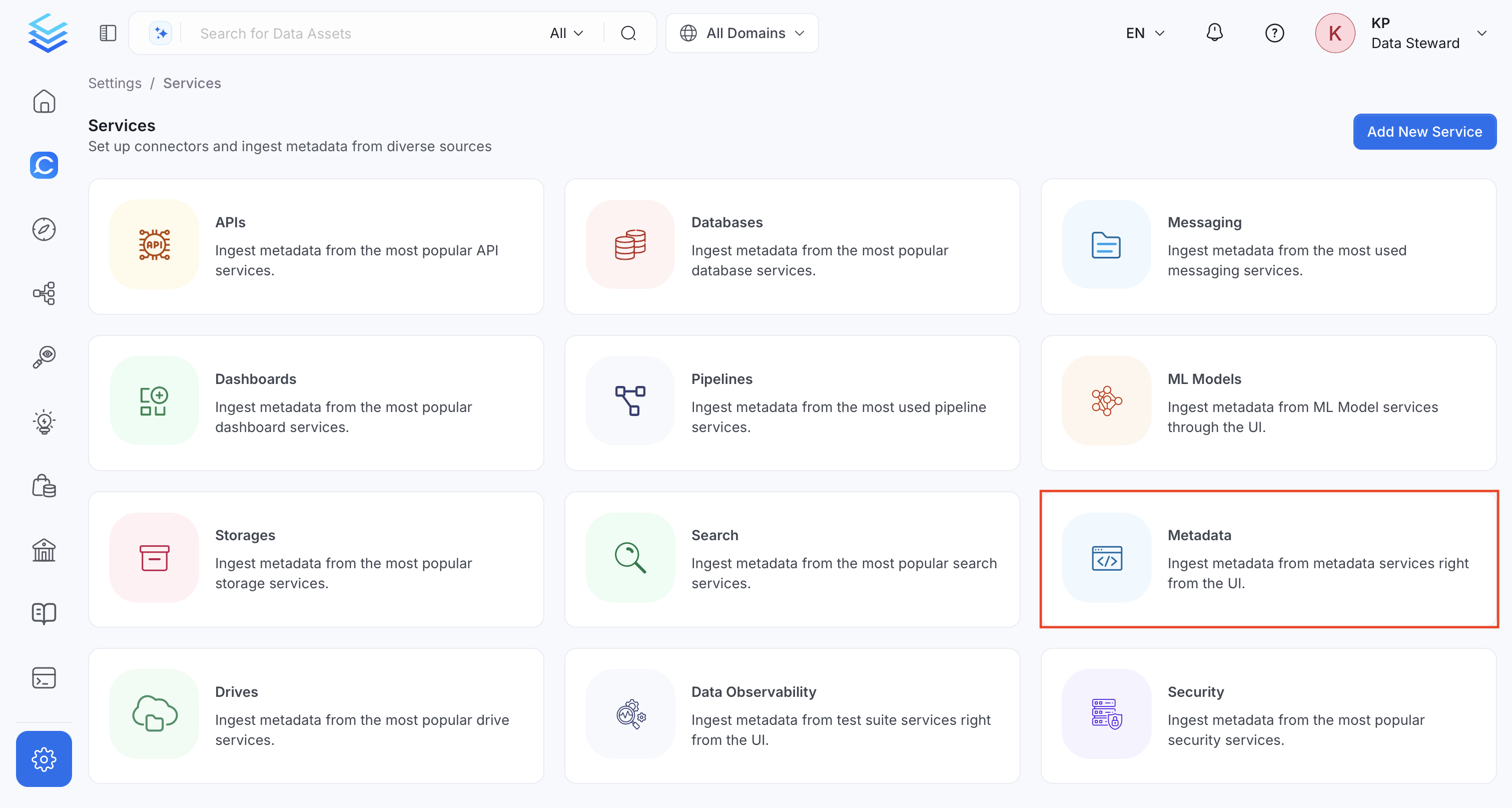
Task: Open the Security service card
Action: pos(1268,716)
